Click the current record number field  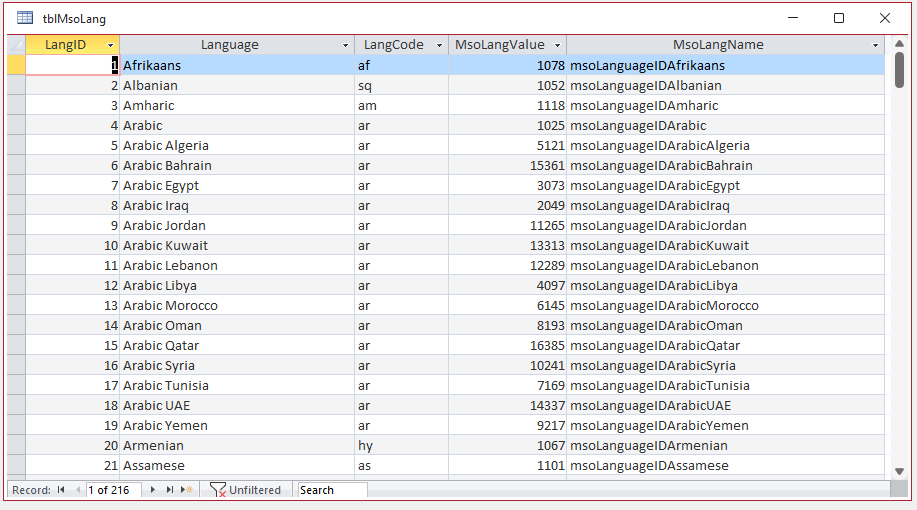pos(113,490)
